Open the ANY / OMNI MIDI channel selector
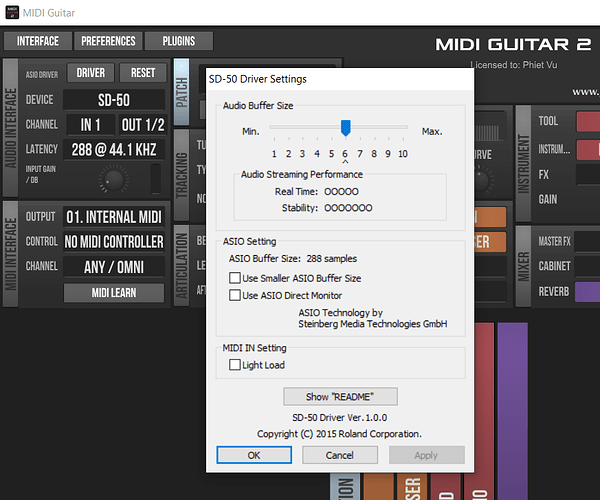Screen dimensions: 600x500 [x=114, y=267]
